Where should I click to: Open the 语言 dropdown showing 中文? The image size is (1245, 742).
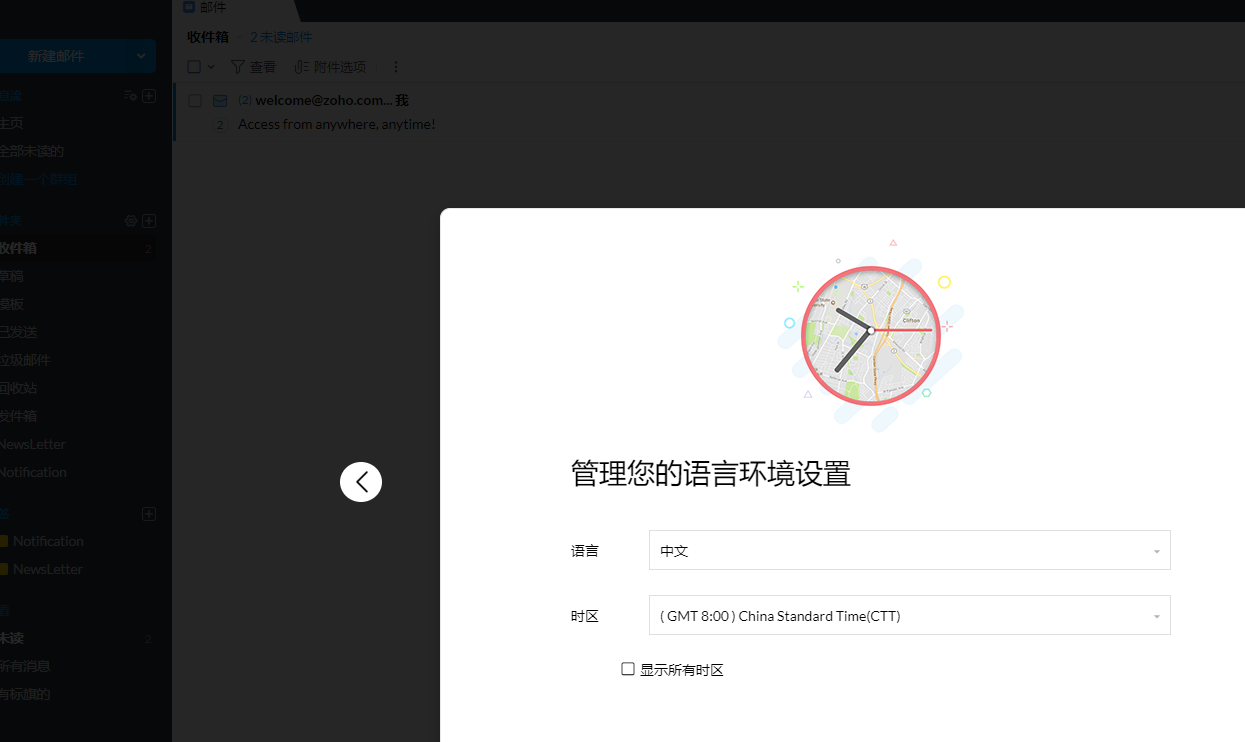pyautogui.click(x=909, y=550)
